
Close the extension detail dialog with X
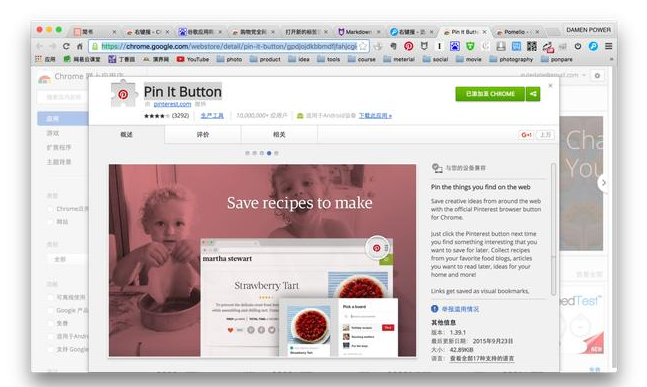pos(550,85)
